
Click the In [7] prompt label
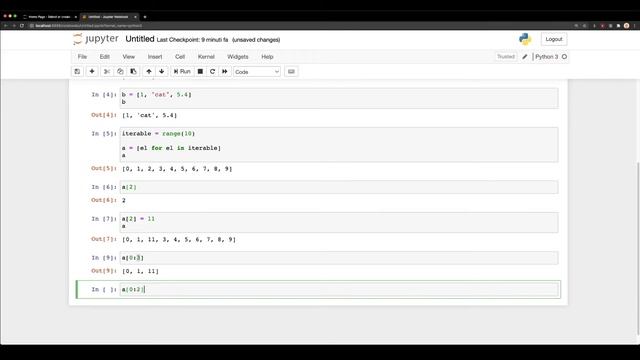(x=104, y=219)
